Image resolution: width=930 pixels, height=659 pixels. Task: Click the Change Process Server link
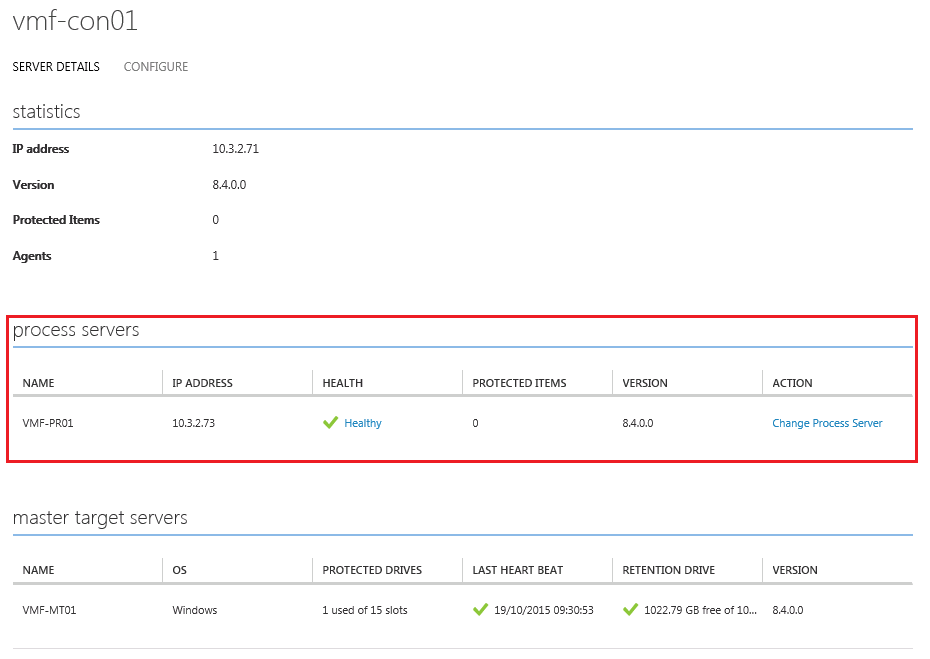point(827,423)
